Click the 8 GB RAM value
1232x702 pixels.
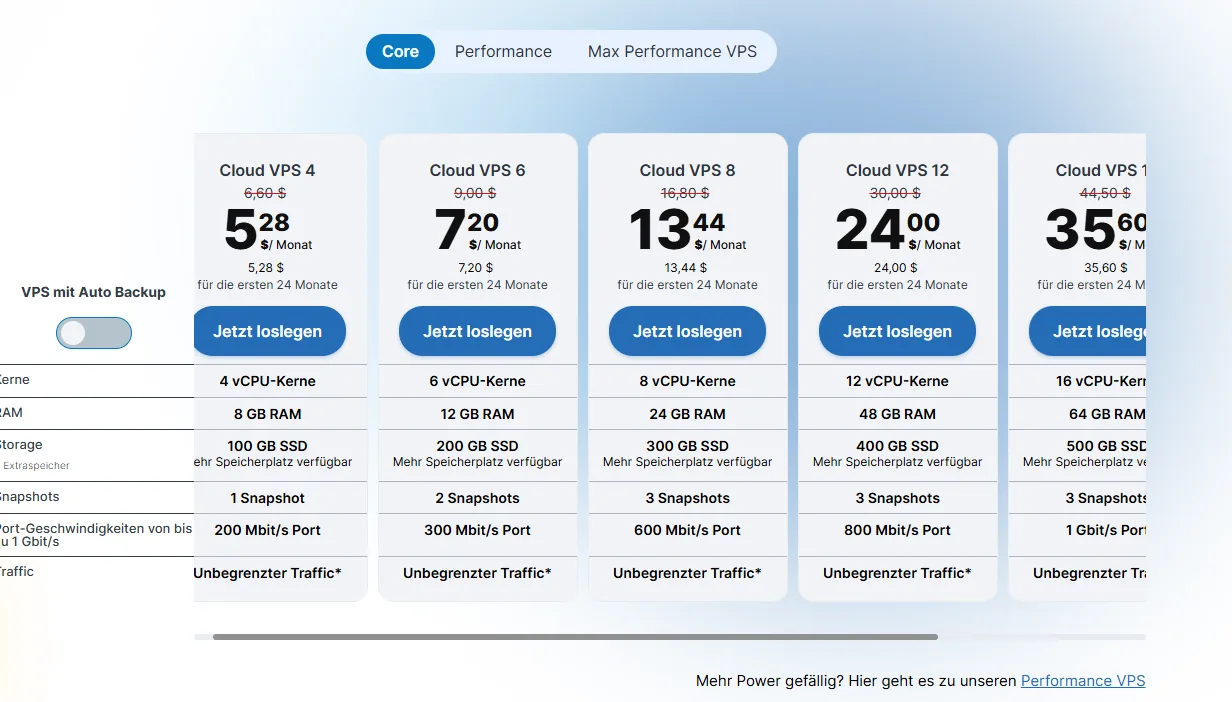267,414
